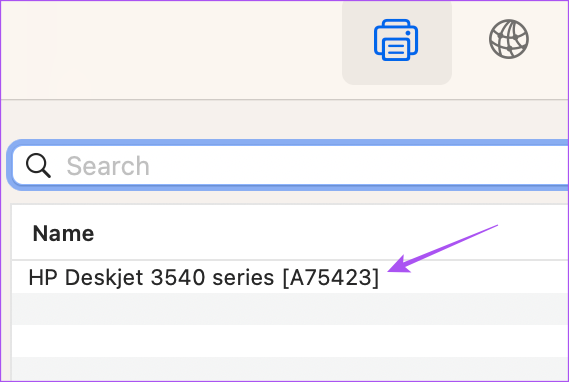
Task: Click the empty white row below gray row
Action: (290, 341)
